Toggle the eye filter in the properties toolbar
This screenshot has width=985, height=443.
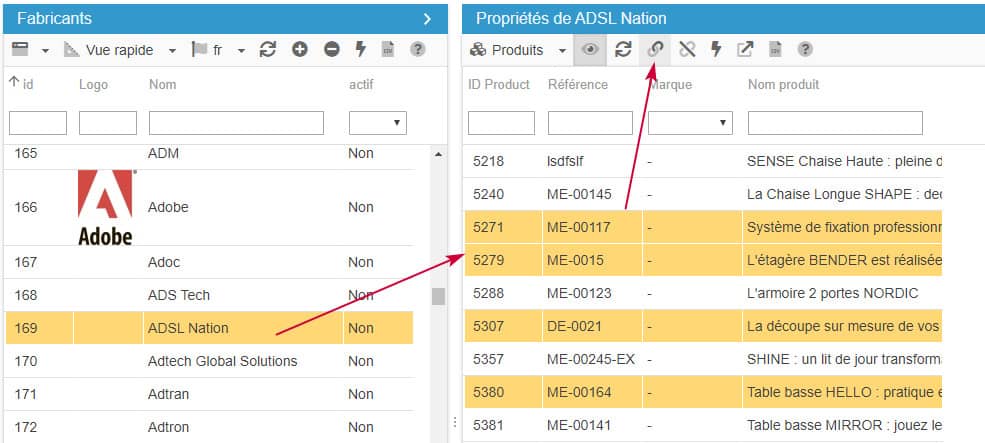(590, 50)
